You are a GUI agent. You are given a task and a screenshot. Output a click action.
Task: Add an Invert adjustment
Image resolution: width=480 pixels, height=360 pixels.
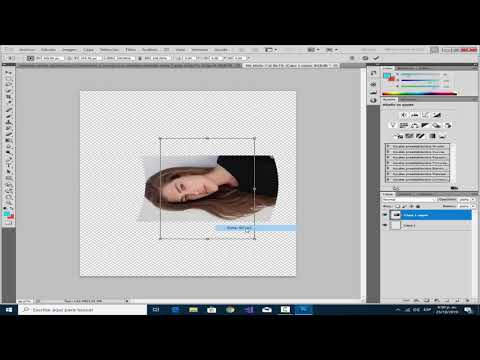pos(398,136)
